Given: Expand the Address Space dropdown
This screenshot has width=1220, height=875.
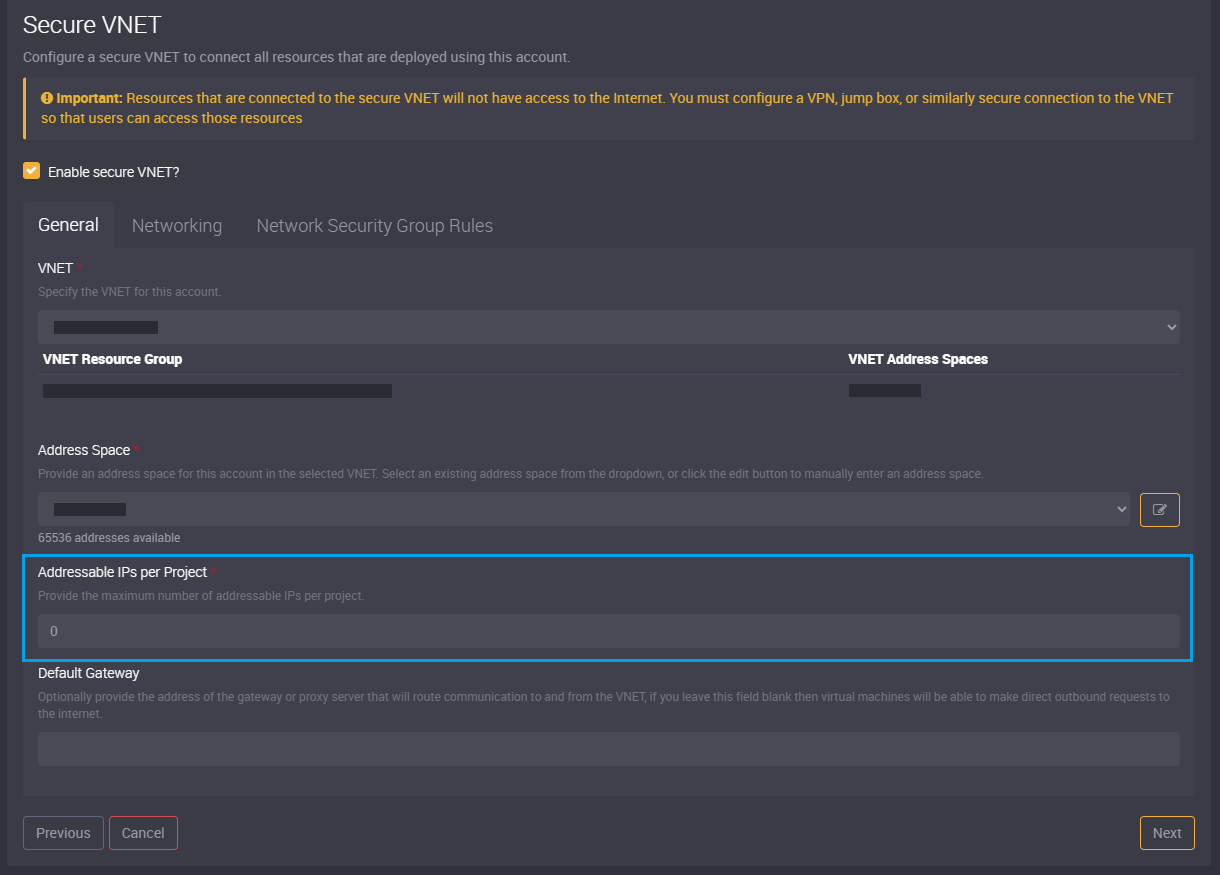Looking at the screenshot, I should tap(584, 509).
